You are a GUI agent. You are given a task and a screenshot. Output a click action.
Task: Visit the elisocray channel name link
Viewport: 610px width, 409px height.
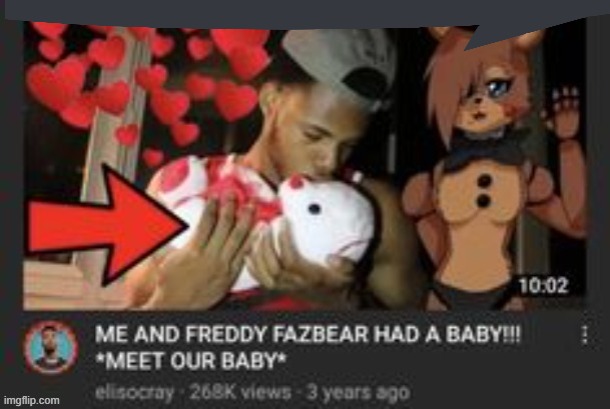coord(135,392)
